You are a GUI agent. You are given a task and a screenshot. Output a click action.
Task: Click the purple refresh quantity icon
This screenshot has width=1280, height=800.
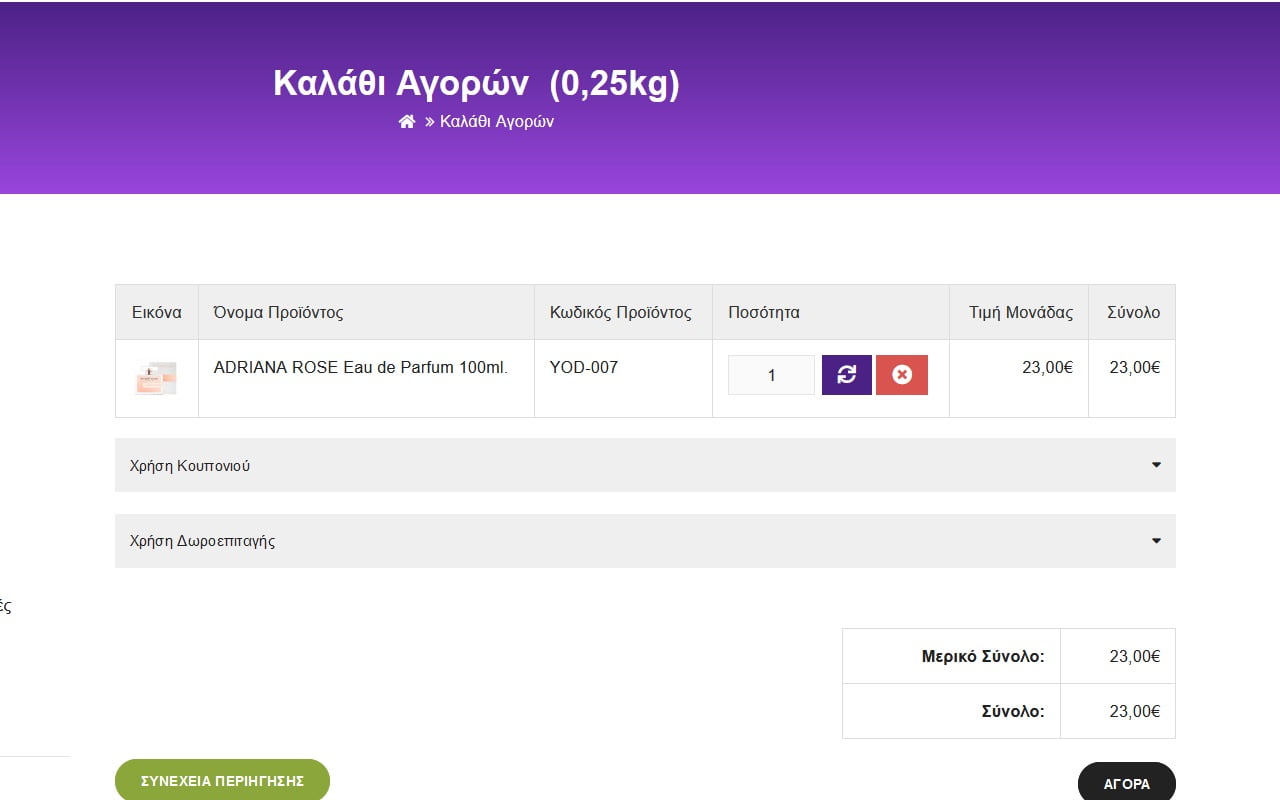(846, 375)
